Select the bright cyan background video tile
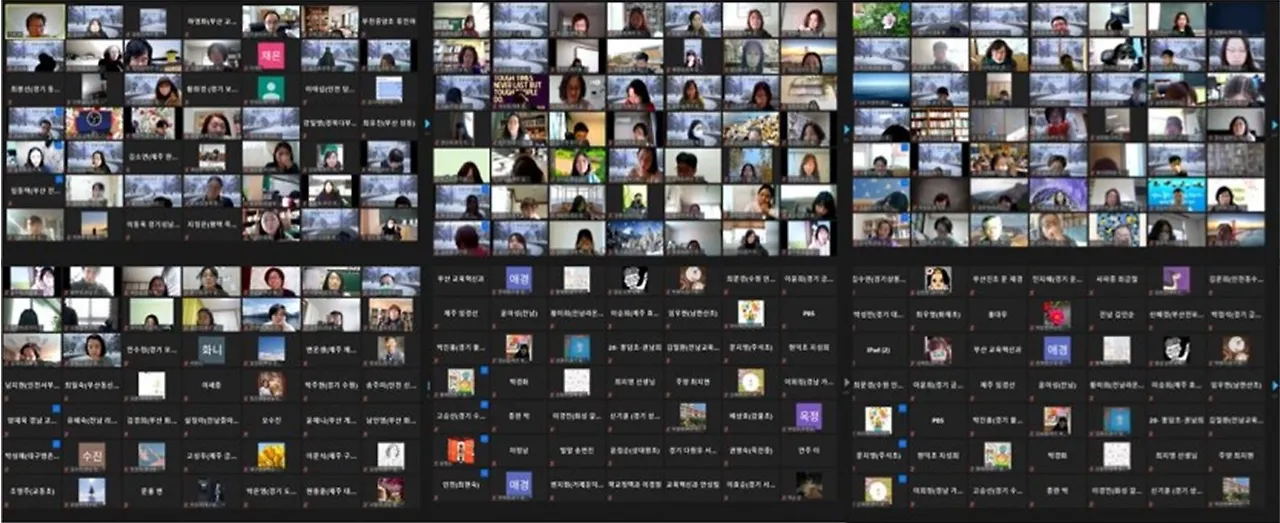 (1176, 194)
